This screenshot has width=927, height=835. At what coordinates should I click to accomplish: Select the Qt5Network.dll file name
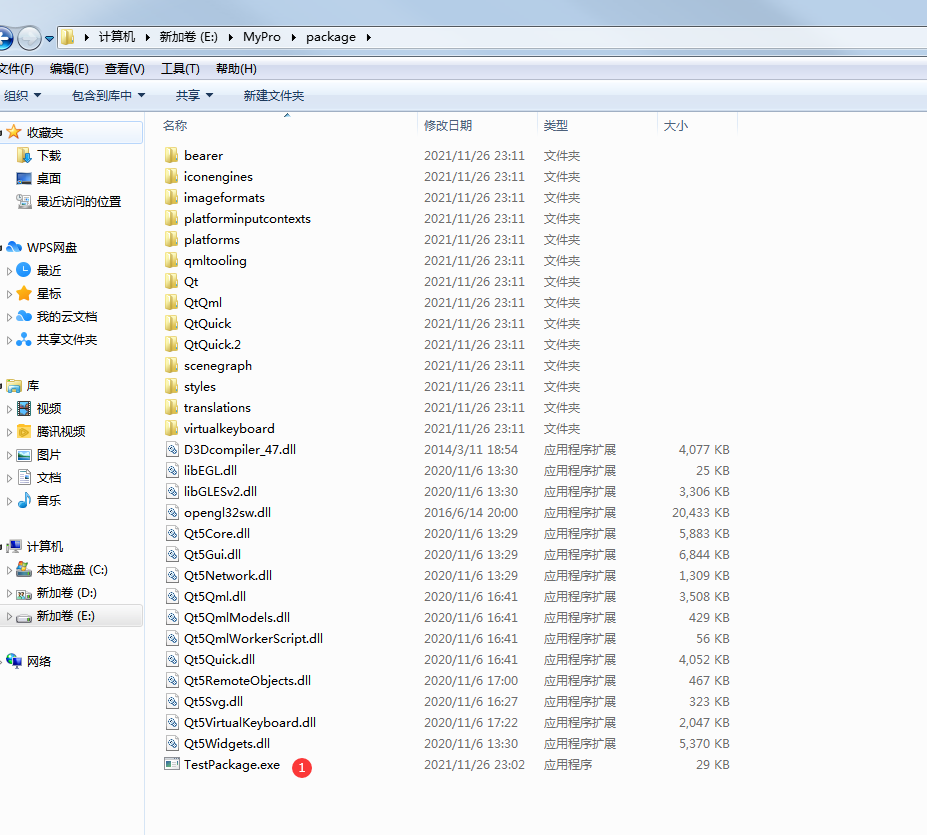click(228, 575)
